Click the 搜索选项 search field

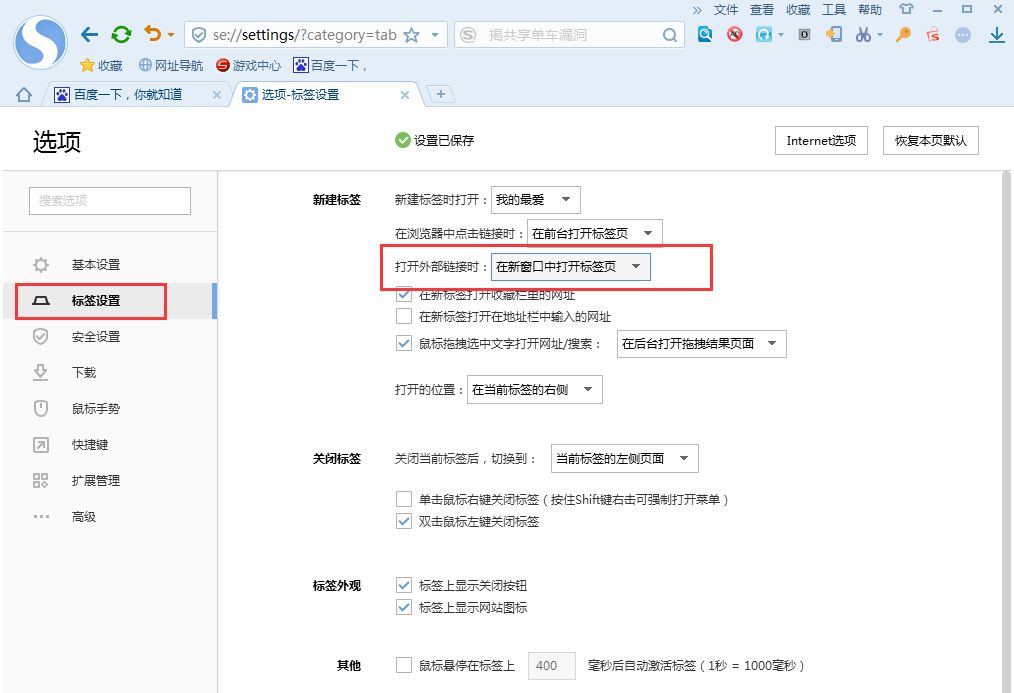coord(110,201)
